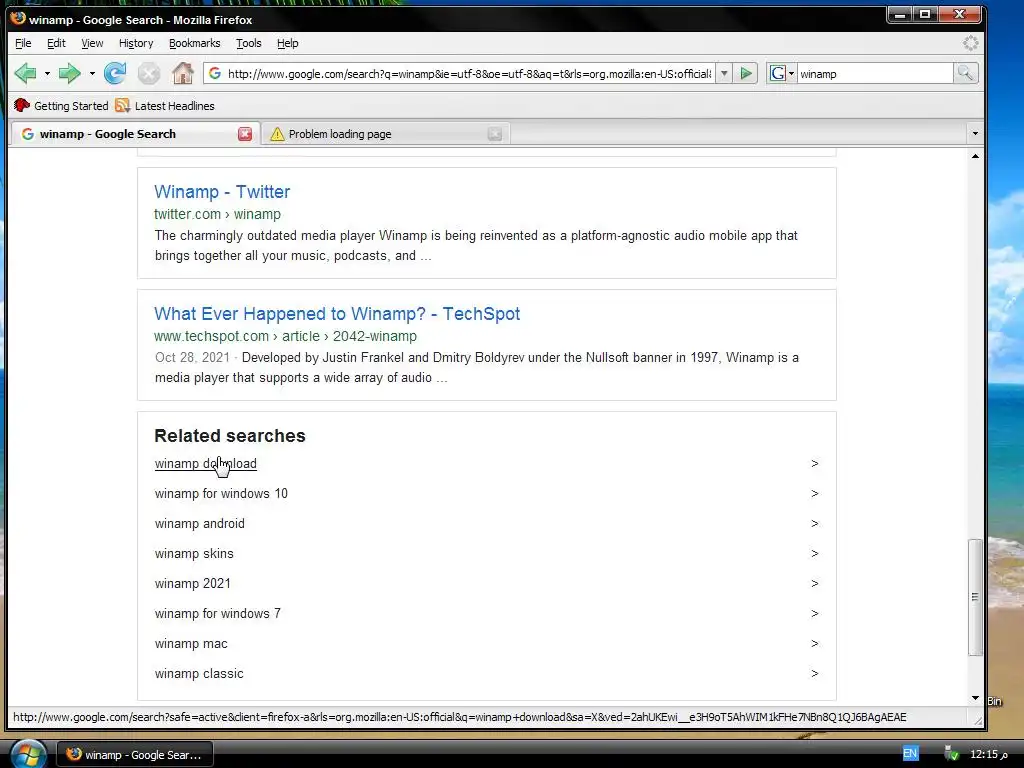This screenshot has height=768, width=1024.
Task: Click the www.techspot.com › article › 2042-winamp text
Action: 285,336
